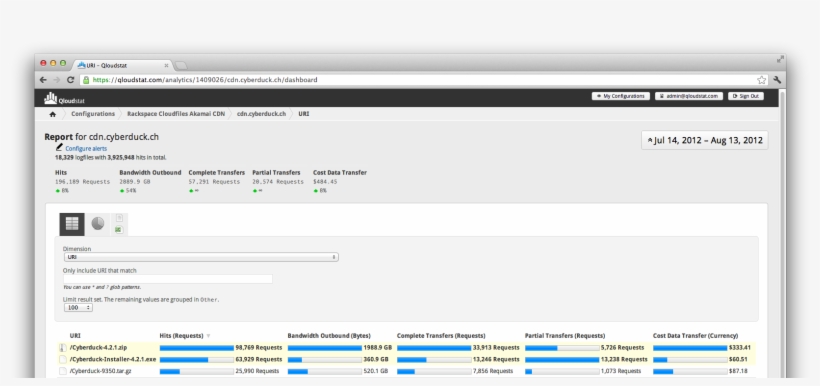Image resolution: width=820 pixels, height=386 pixels.
Task: Open My Configurations
Action: tap(621, 96)
